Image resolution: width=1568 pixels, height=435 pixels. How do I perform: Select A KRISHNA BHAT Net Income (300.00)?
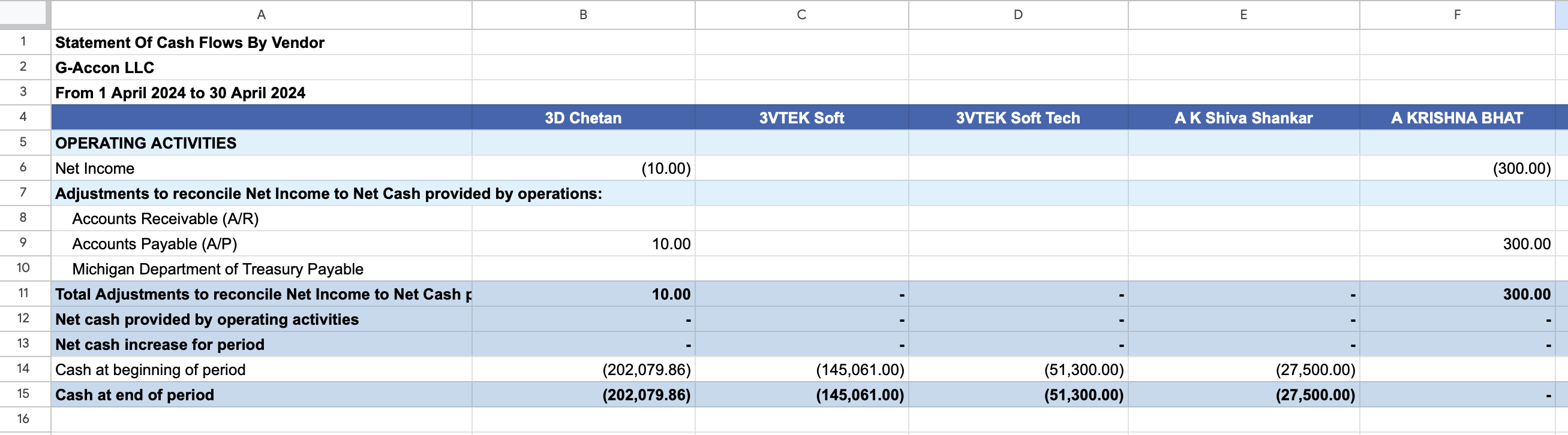(1457, 168)
